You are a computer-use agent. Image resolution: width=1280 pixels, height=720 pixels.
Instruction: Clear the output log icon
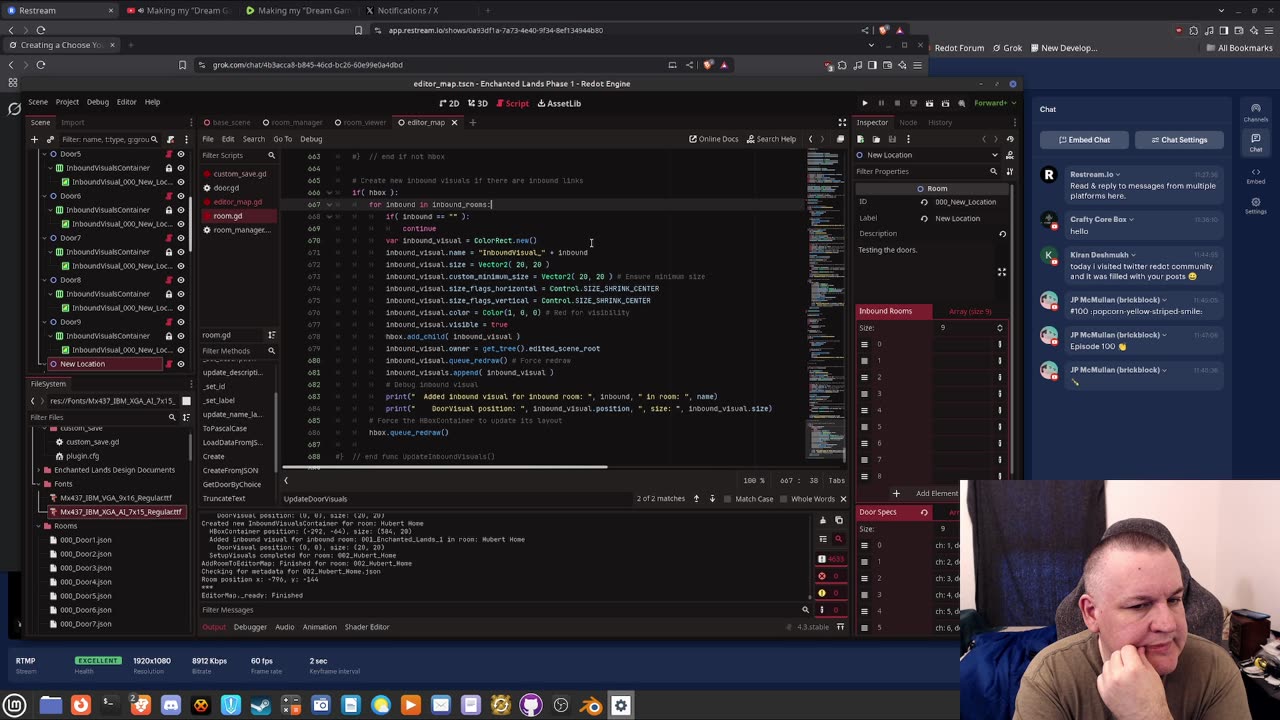click(823, 520)
